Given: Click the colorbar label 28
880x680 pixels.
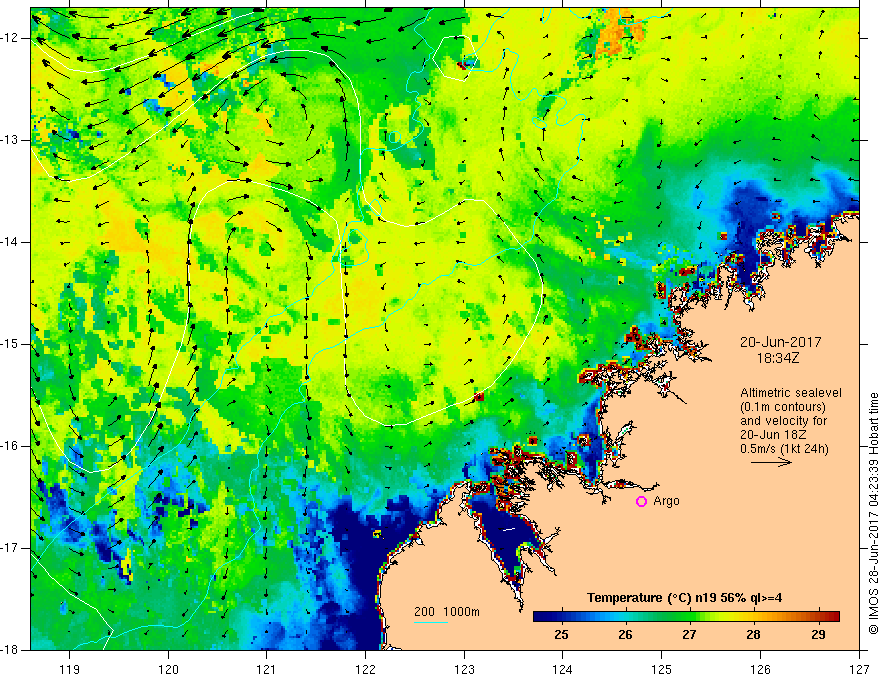Looking at the screenshot, I should [x=754, y=635].
